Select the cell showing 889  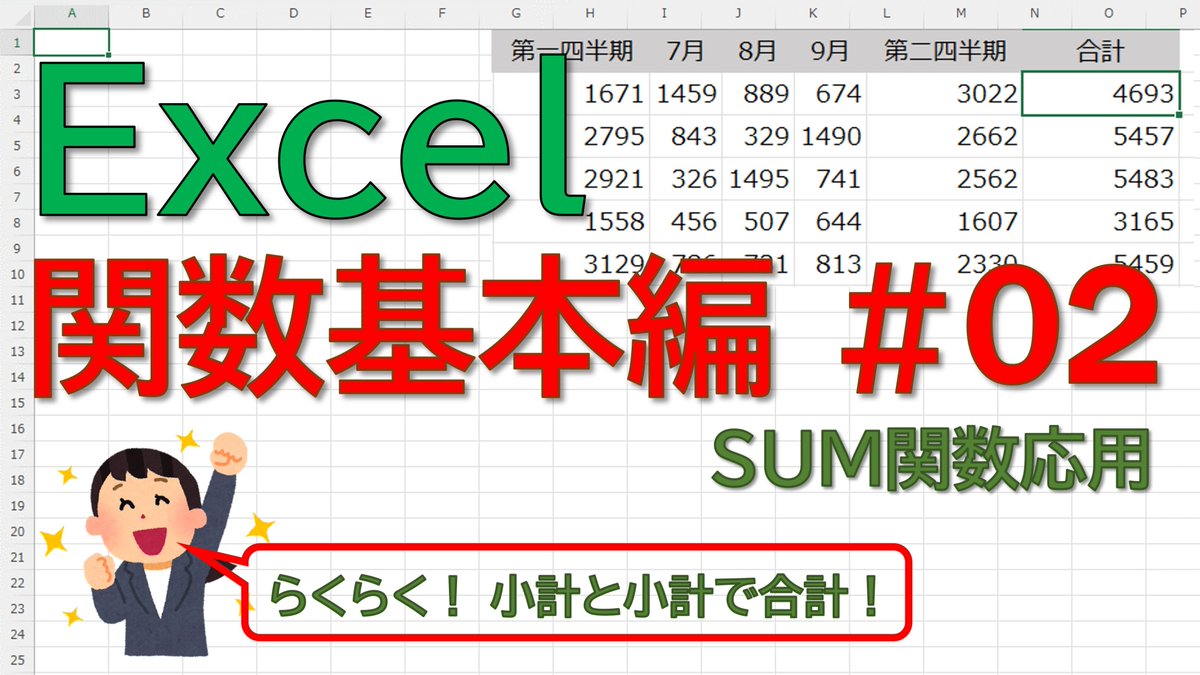pyautogui.click(x=758, y=94)
